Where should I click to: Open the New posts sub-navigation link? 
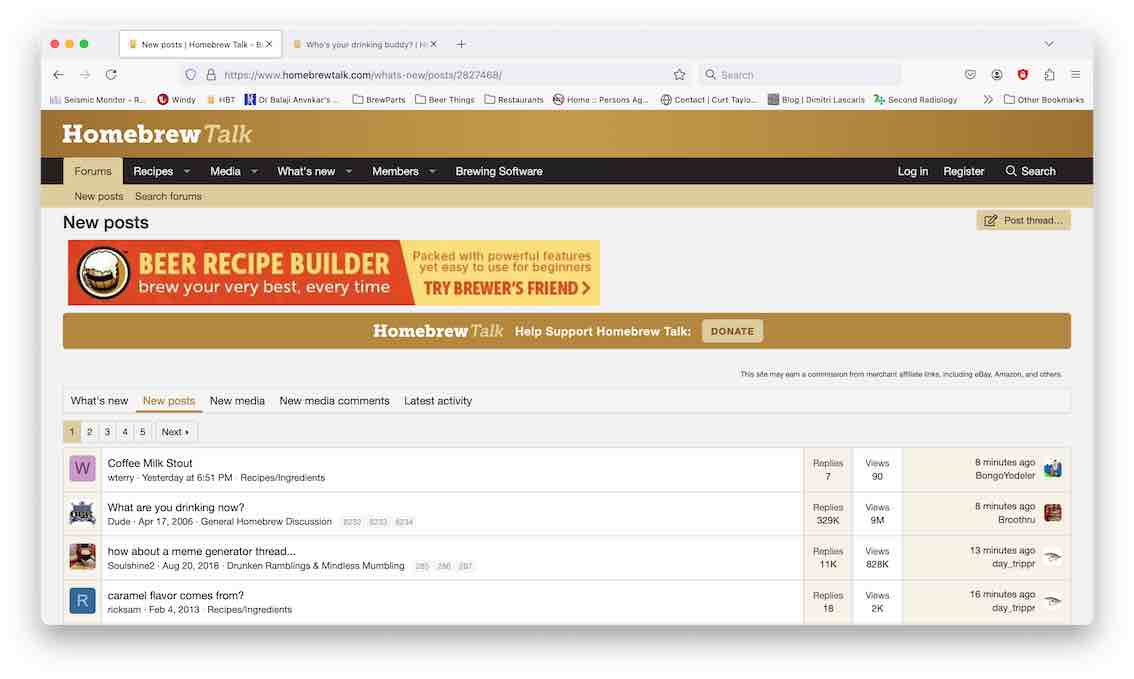coord(98,196)
